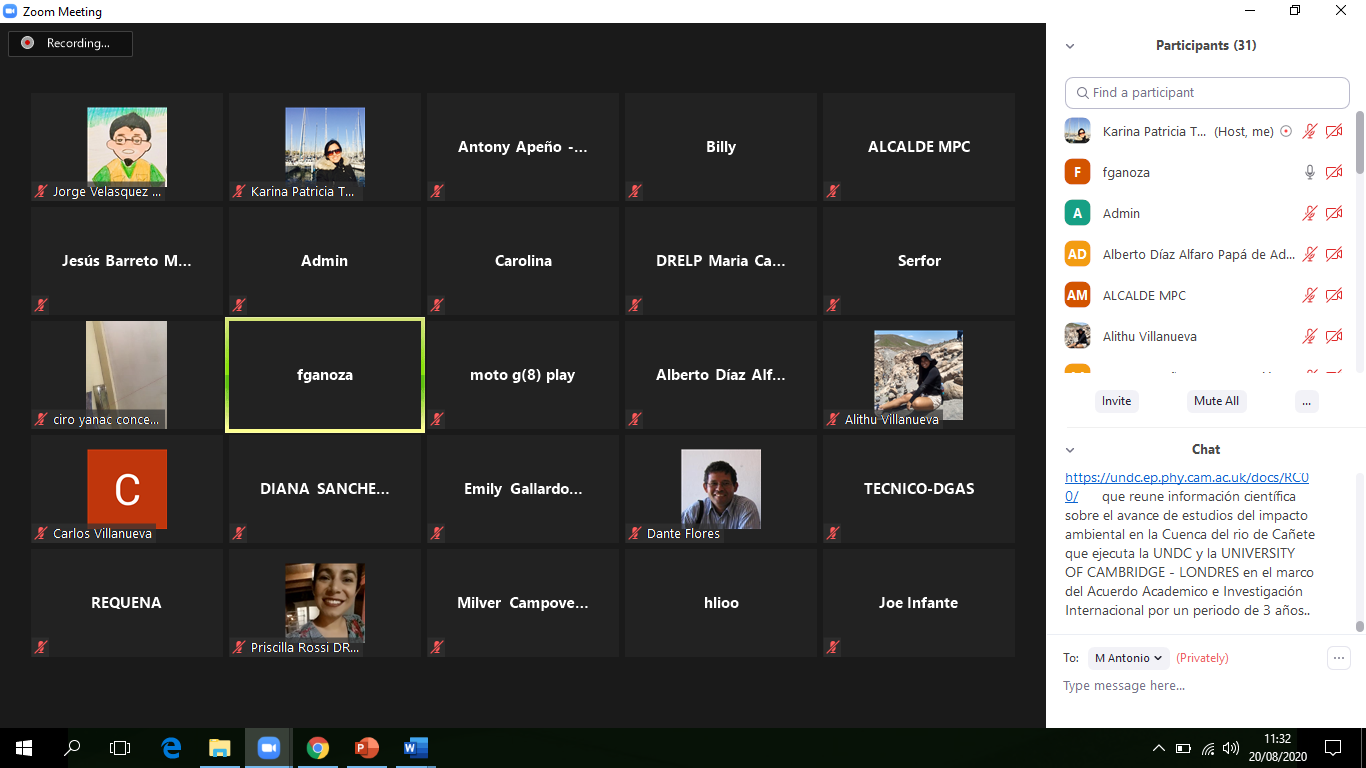This screenshot has height=768, width=1366.
Task: Open the undc.ep.phy.cam.ac.uk link in chat
Action: coord(1186,478)
